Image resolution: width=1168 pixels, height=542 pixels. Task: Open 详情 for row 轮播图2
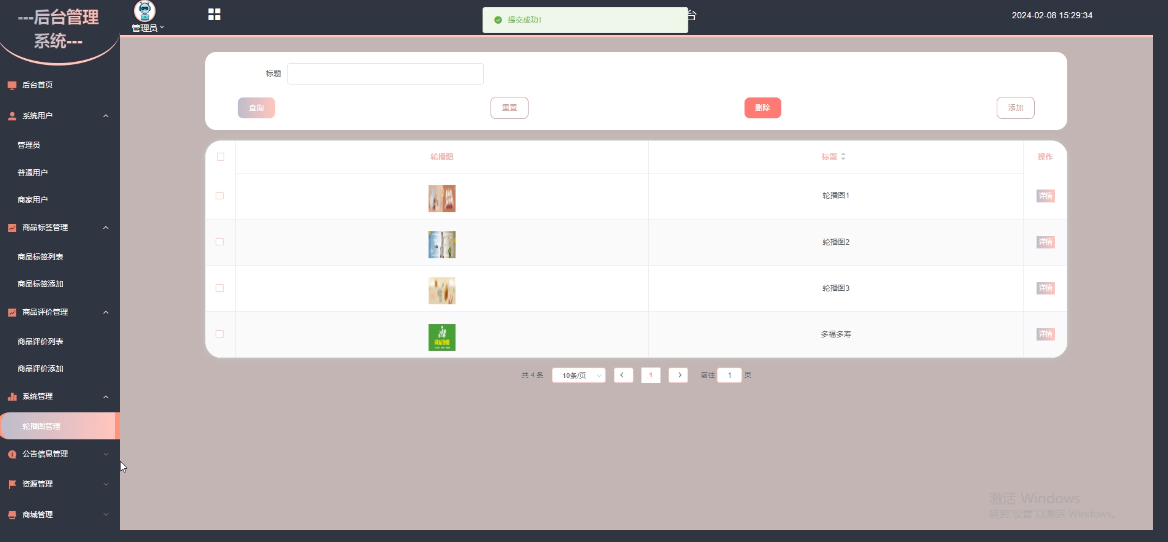(x=1045, y=243)
